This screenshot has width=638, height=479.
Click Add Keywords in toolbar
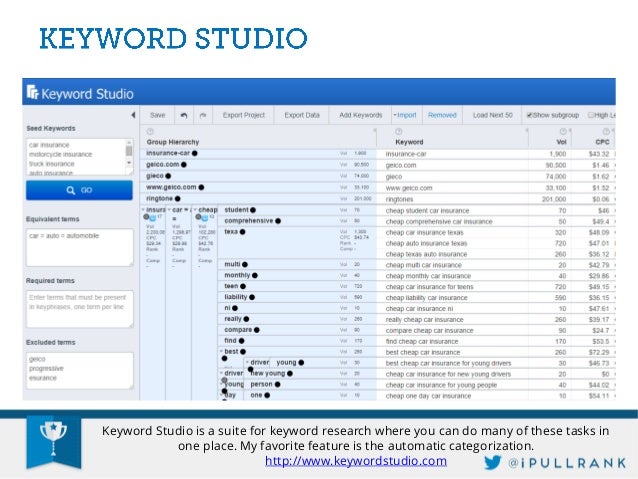click(361, 115)
